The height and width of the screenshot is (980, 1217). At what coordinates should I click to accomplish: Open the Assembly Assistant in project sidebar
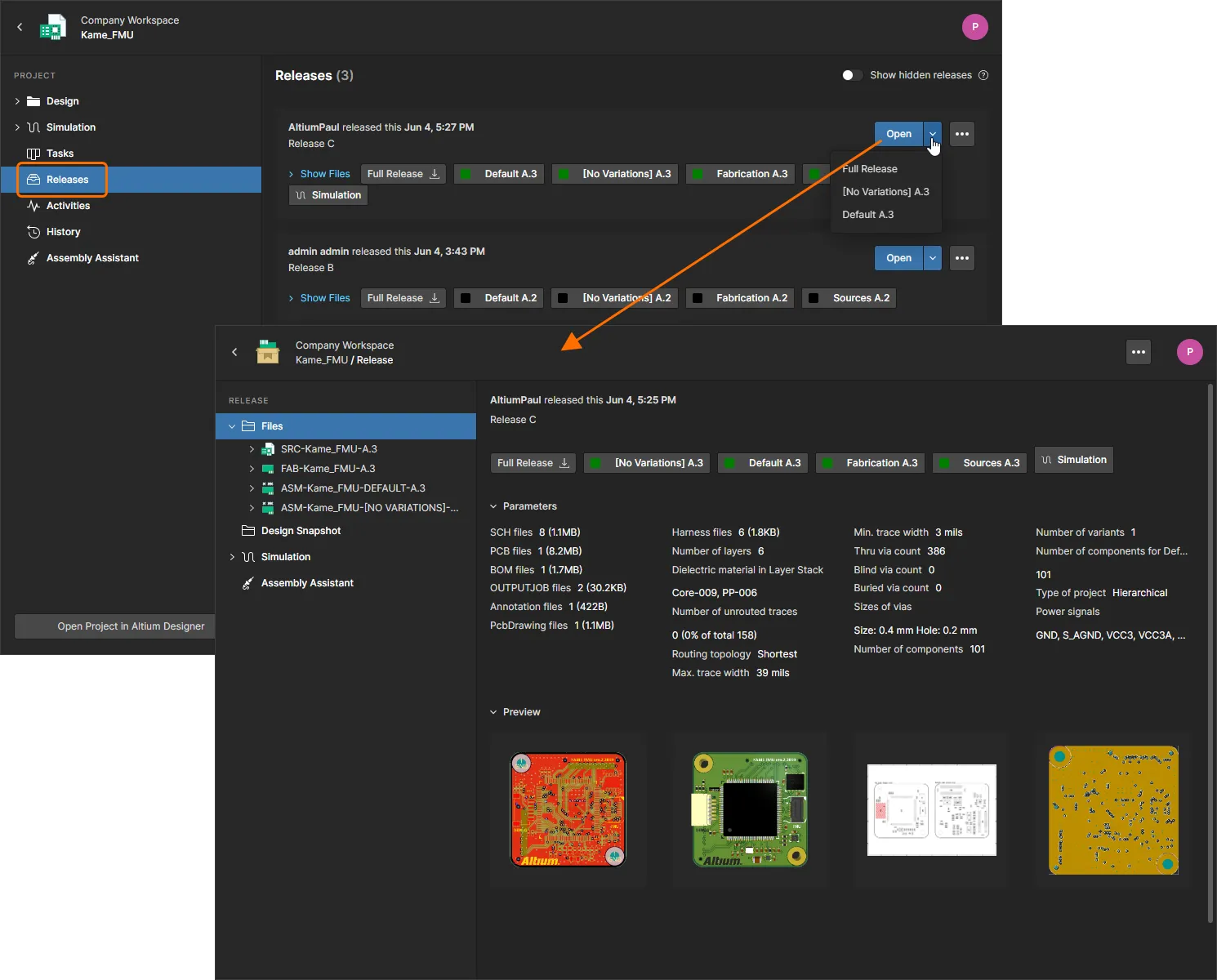(x=92, y=258)
